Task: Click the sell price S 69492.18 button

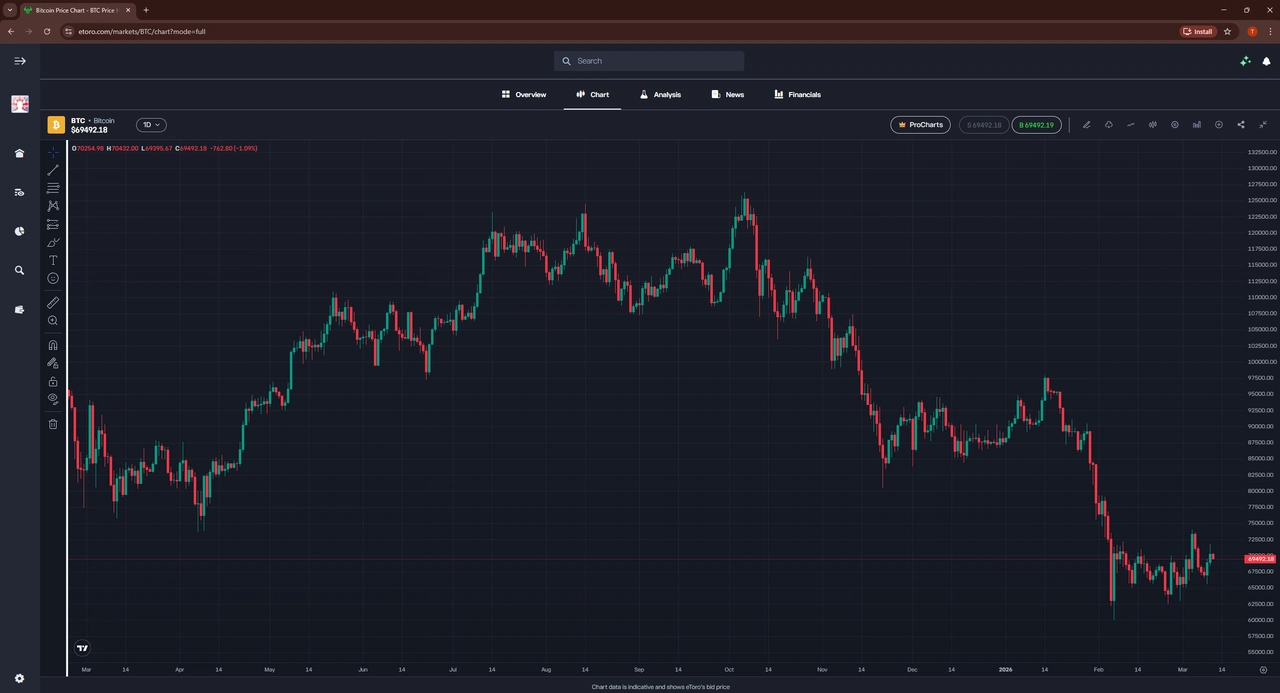Action: pos(984,125)
